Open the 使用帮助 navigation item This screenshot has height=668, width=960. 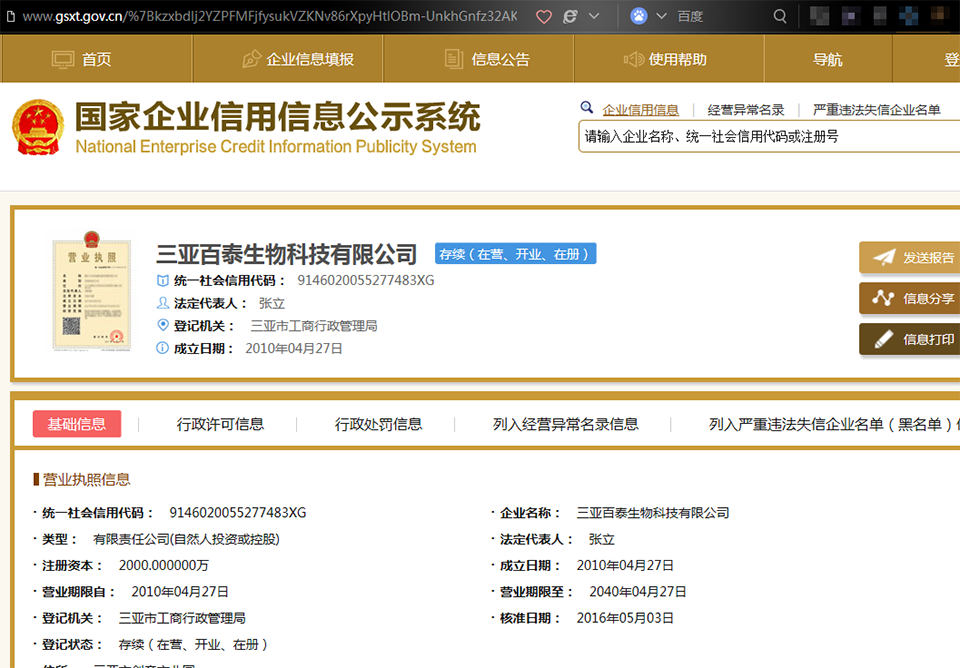[669, 59]
